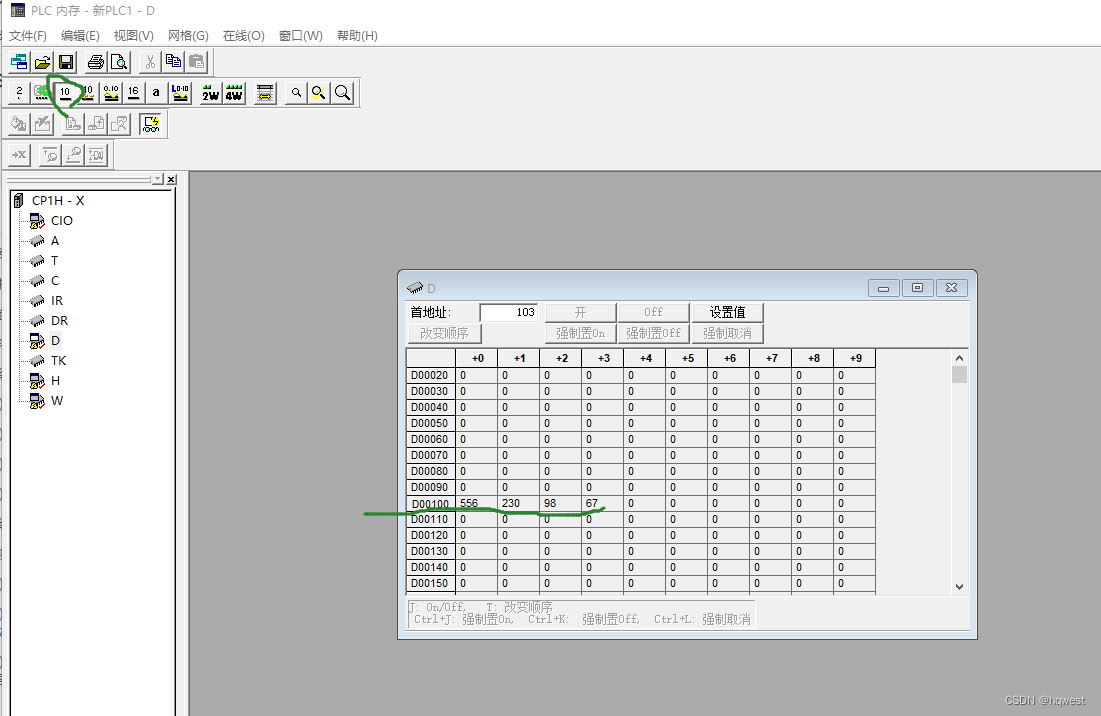Switch display to binary format icon
The height and width of the screenshot is (716, 1101).
pyautogui.click(x=19, y=93)
